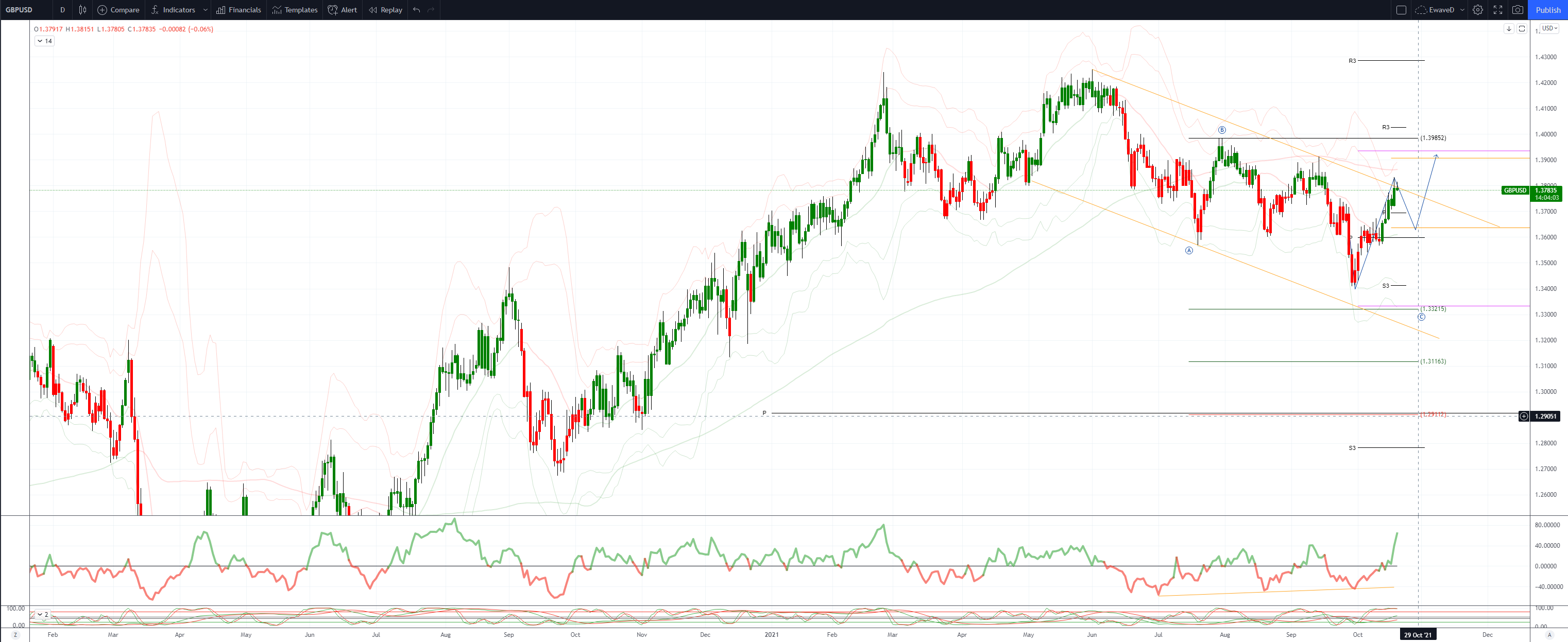1568x642 pixels.
Task: Open indicator Templates
Action: click(x=295, y=10)
